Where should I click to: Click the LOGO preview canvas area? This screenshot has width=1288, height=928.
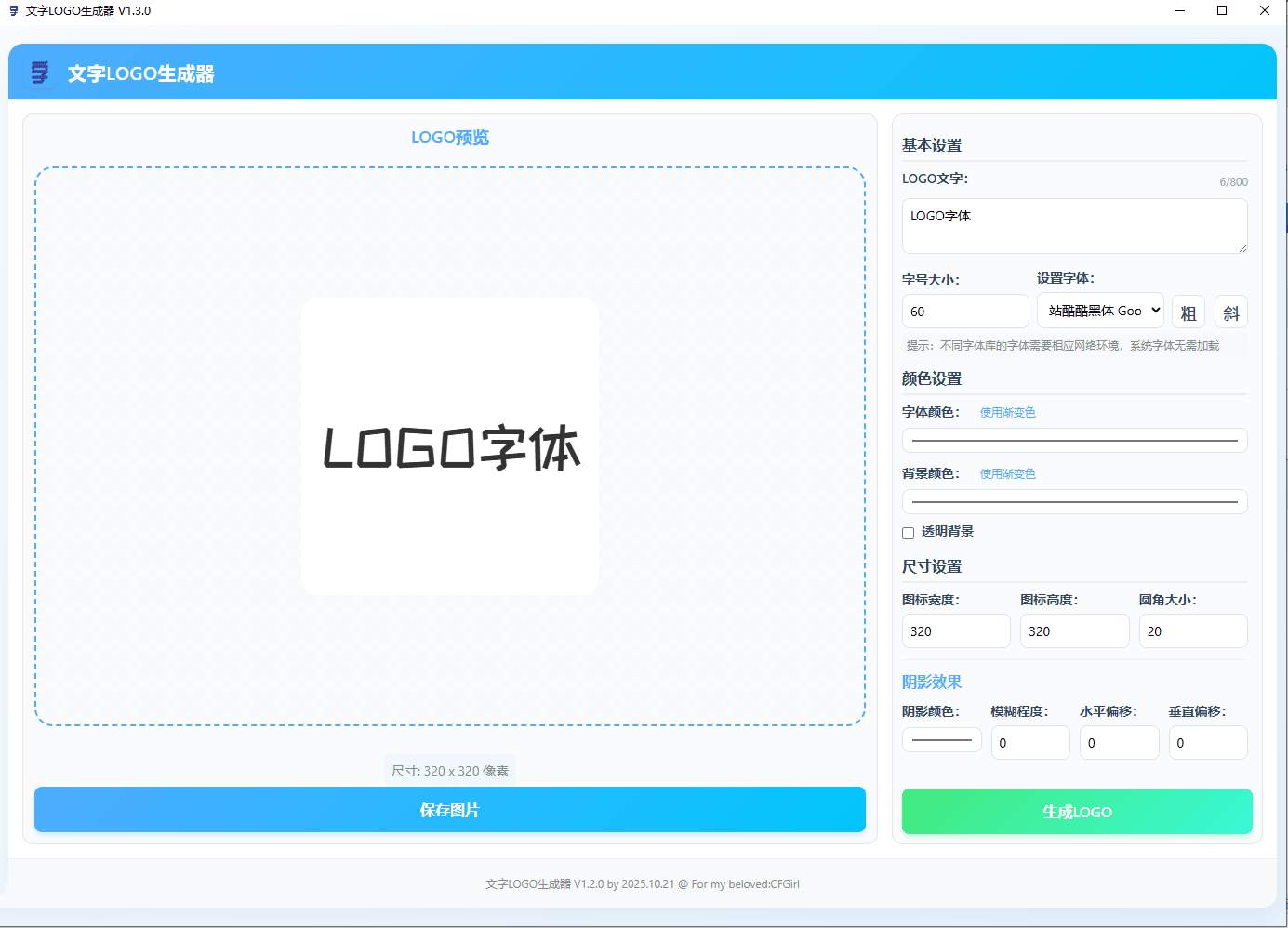pyautogui.click(x=450, y=446)
